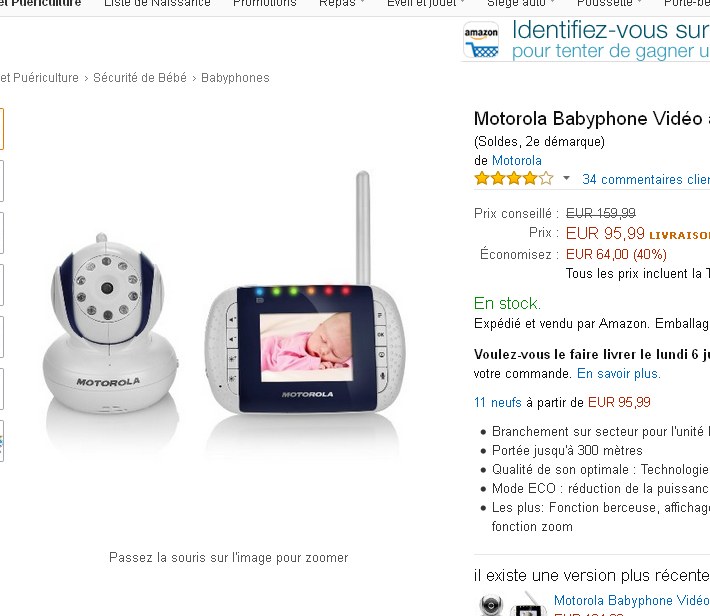Select the first product thumbnail on left

[x=1, y=129]
